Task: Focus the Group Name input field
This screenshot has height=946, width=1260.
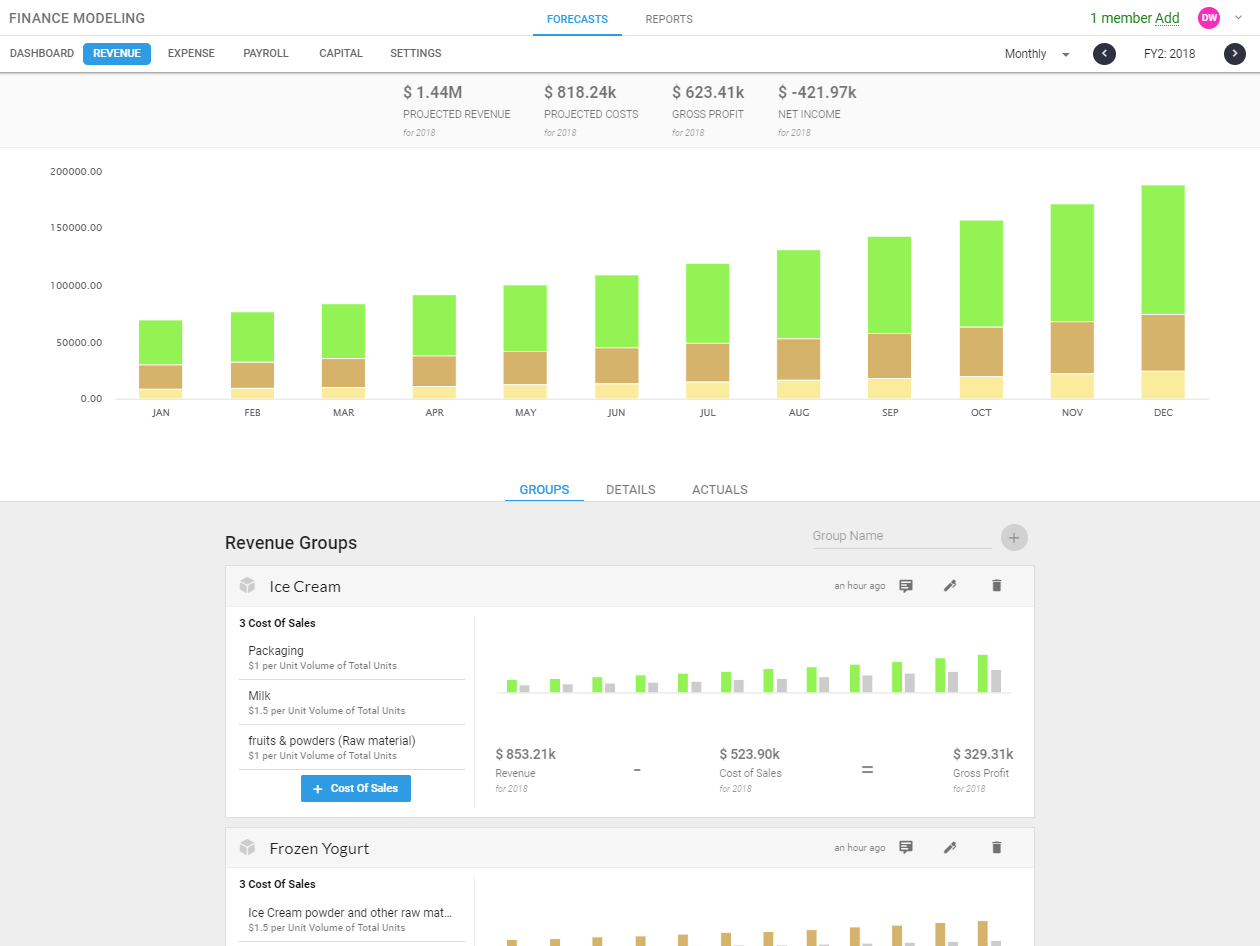Action: coord(900,536)
